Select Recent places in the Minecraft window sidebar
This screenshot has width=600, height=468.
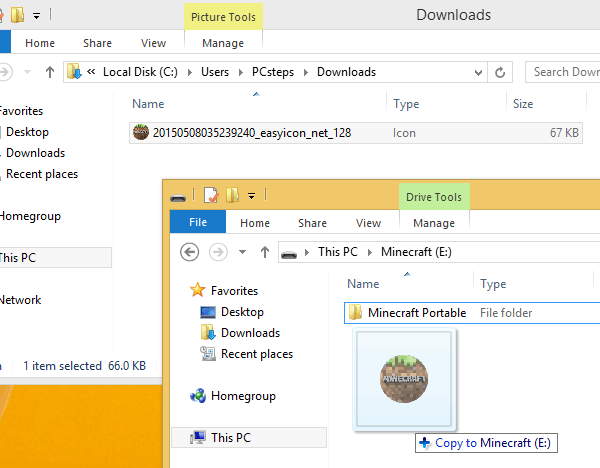[257, 354]
